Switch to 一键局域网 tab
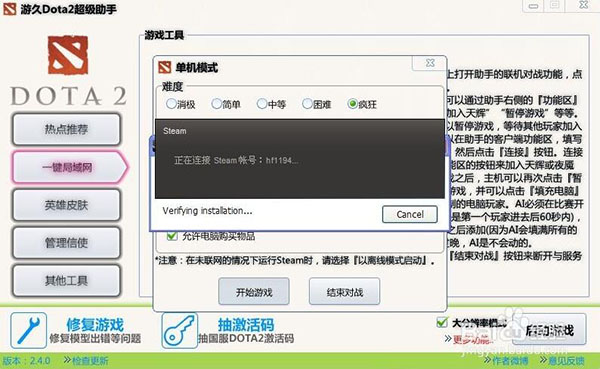600x369 pixels. [x=70, y=167]
